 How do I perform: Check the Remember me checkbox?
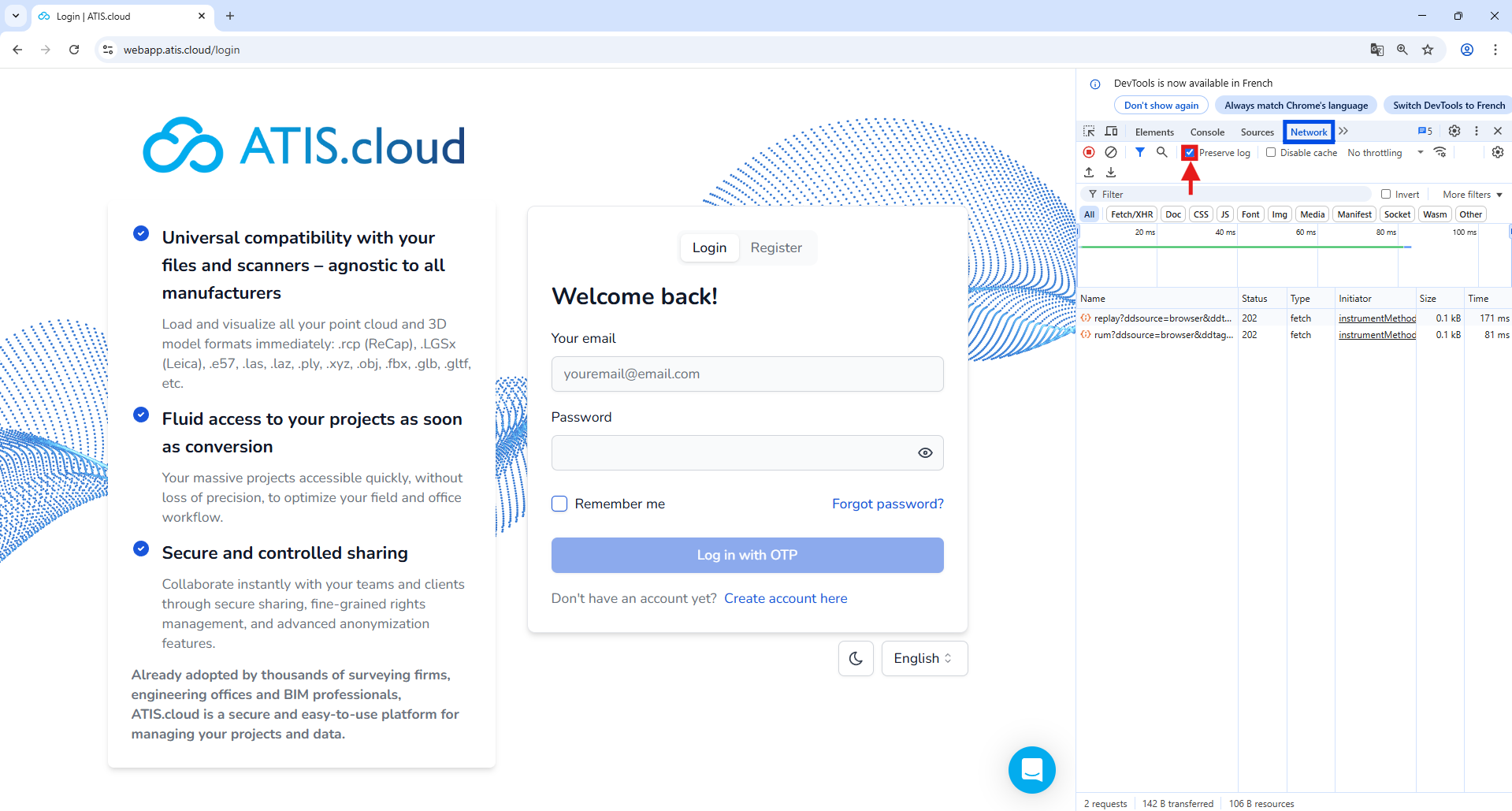coord(559,504)
